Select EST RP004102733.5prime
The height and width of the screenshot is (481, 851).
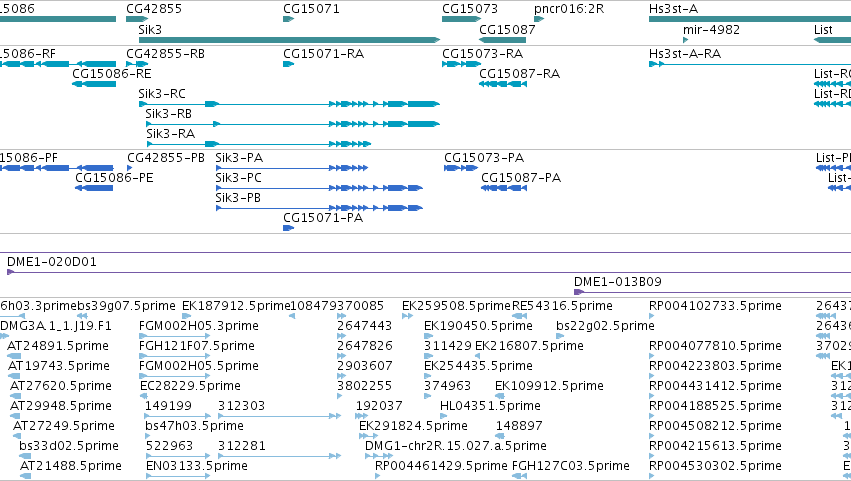pos(715,306)
